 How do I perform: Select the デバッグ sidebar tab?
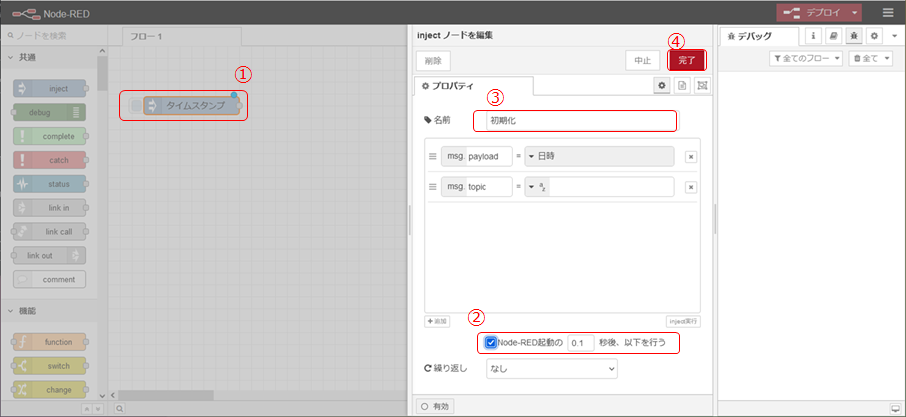(760, 36)
